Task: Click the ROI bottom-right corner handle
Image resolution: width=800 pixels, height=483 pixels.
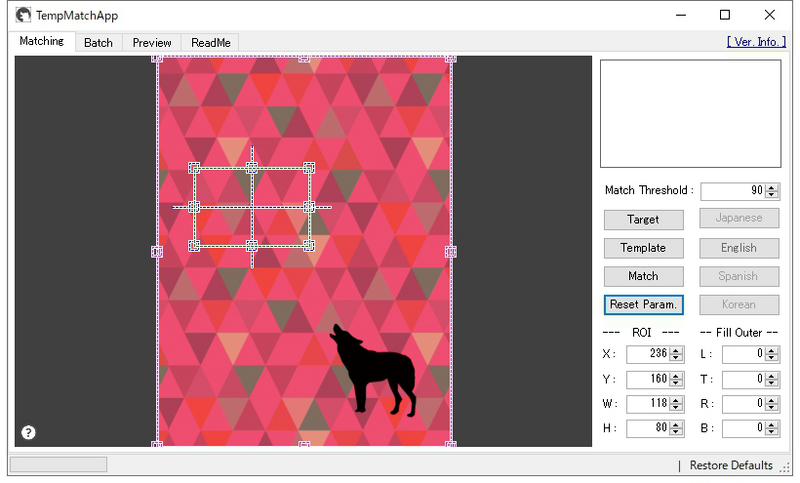Action: click(309, 245)
